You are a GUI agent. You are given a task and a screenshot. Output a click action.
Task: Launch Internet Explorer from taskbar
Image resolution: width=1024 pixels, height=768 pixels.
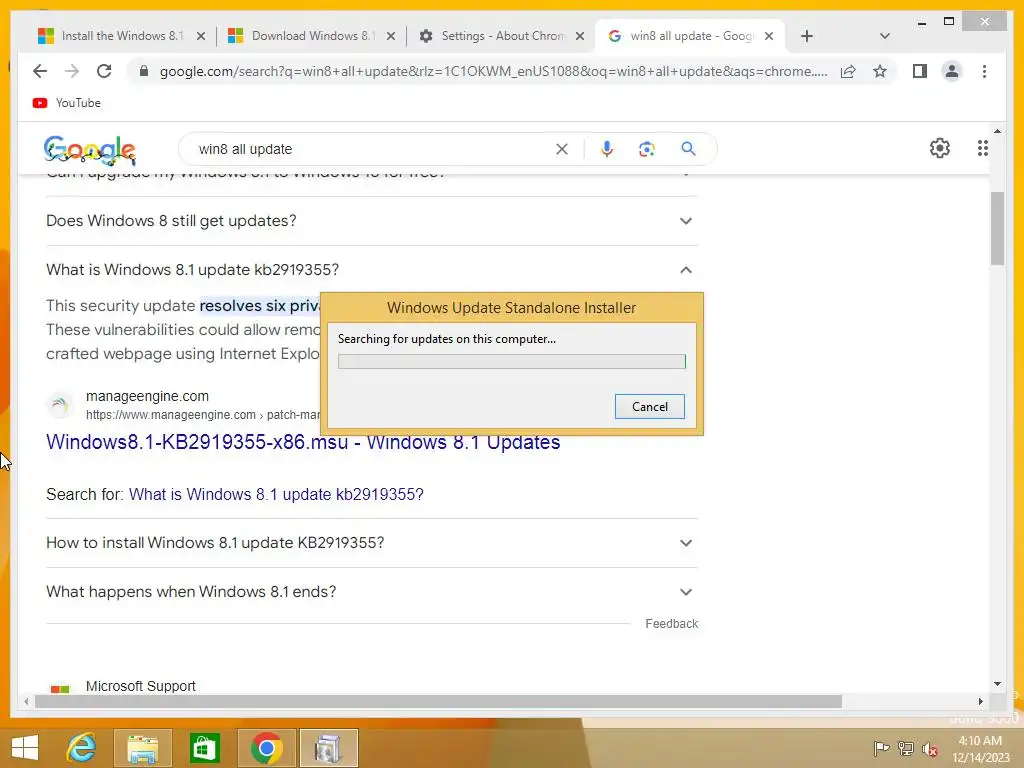click(x=82, y=748)
